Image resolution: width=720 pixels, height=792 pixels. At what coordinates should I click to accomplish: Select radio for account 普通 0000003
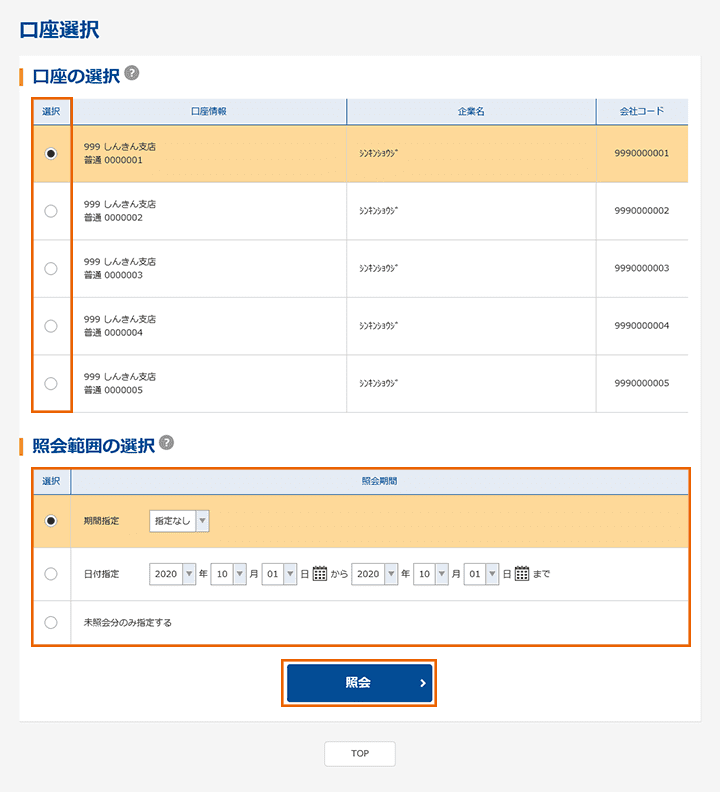coord(51,268)
